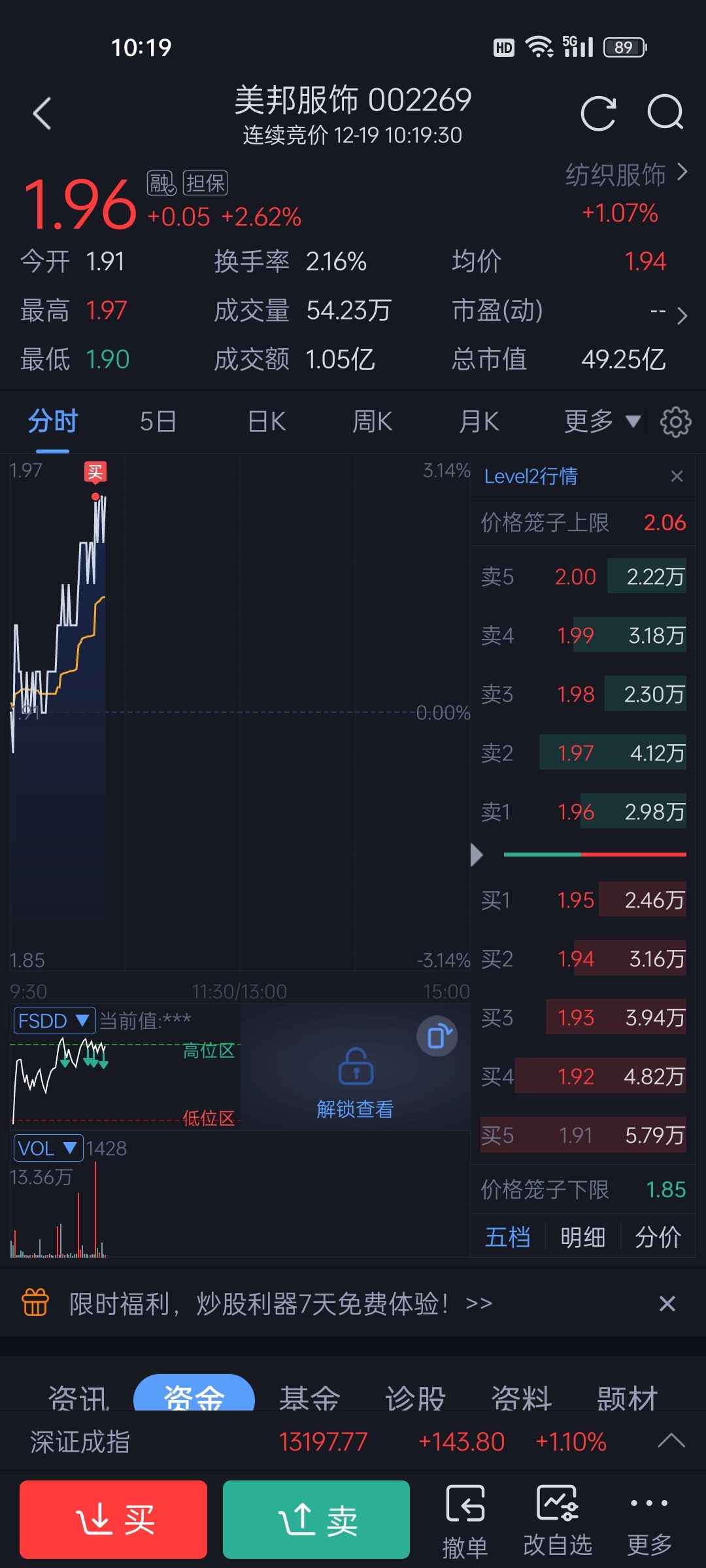The width and height of the screenshot is (706, 1568).
Task: Open the 资金 capital flow tab
Action: [194, 1393]
